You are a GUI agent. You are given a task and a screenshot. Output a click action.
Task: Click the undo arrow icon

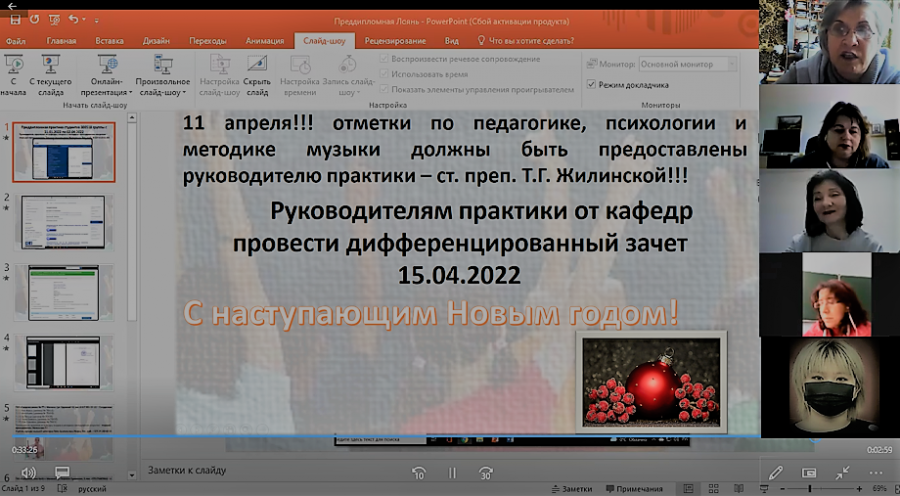coord(73,20)
